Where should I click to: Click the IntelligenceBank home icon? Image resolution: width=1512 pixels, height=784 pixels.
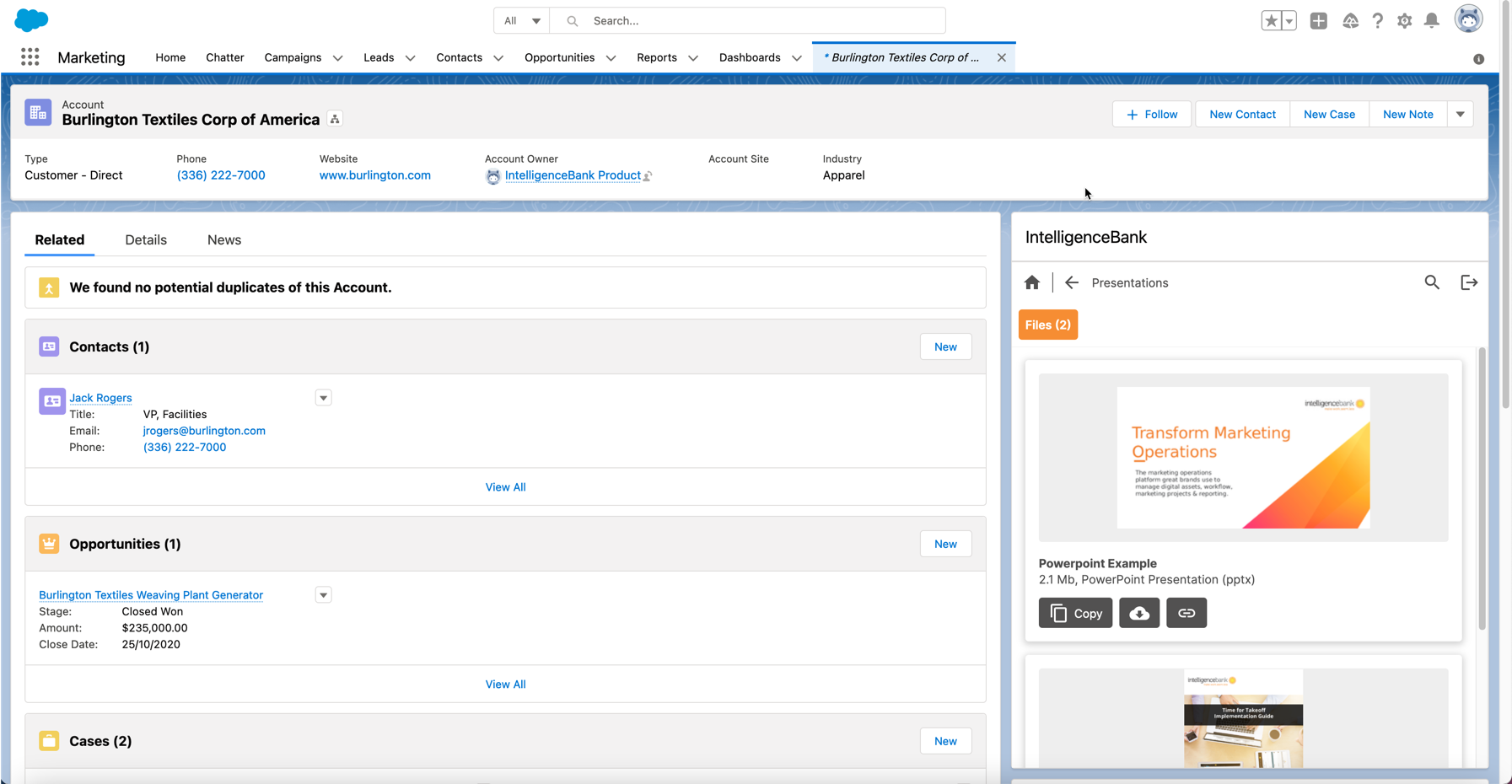tap(1032, 282)
